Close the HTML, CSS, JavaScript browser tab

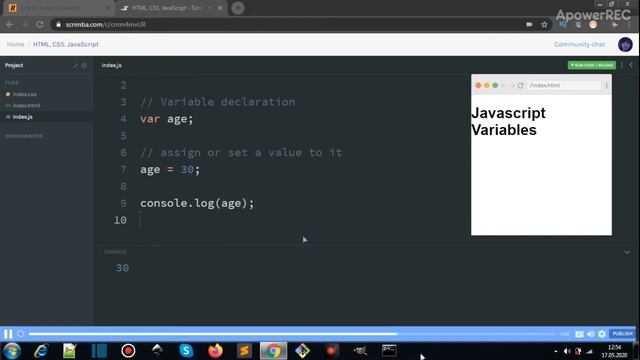220,8
